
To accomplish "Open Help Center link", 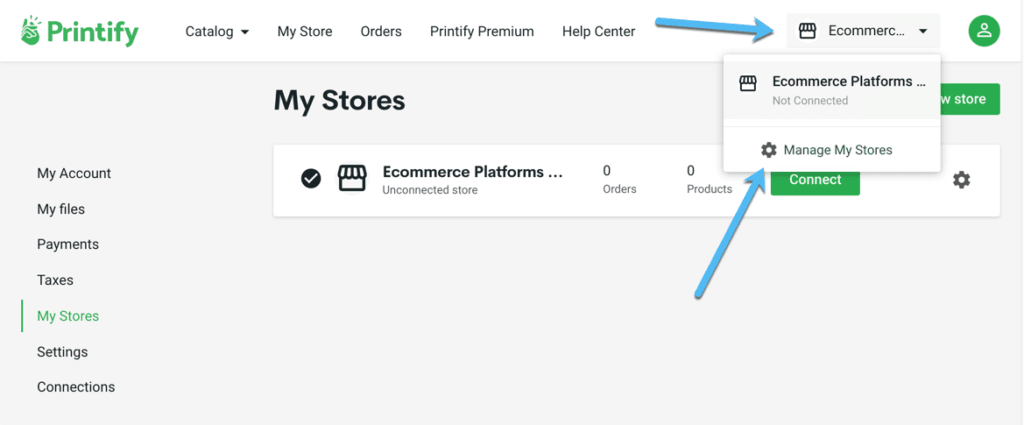I will pyautogui.click(x=598, y=31).
